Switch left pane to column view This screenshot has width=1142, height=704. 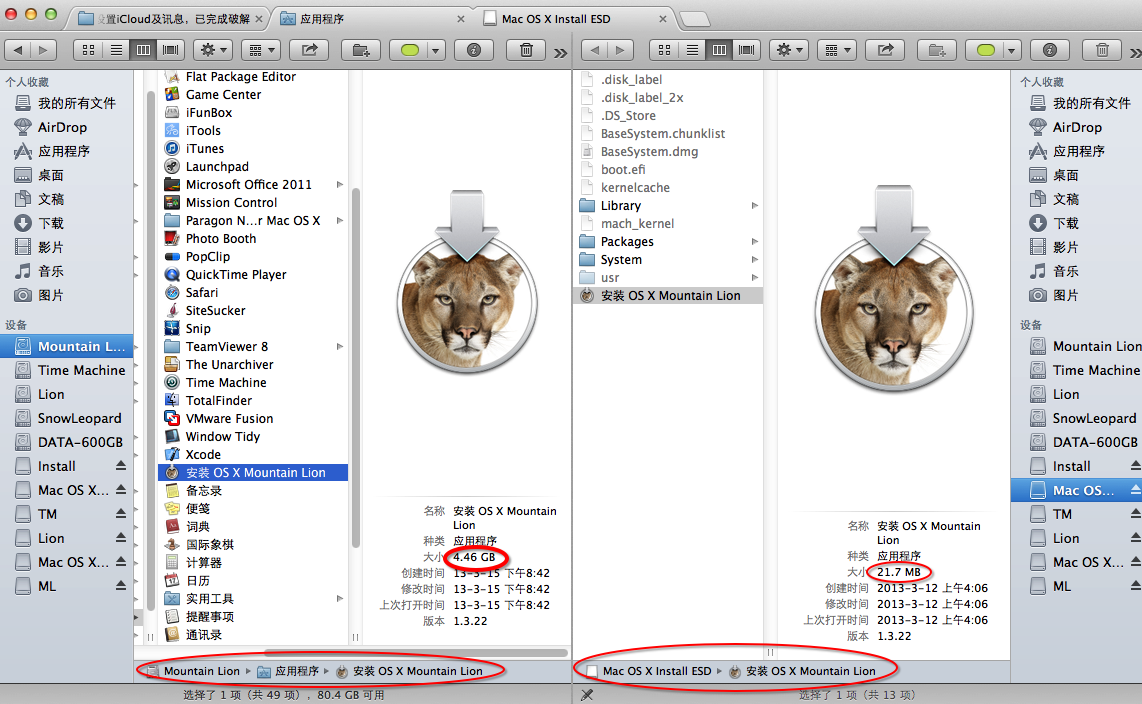[143, 50]
